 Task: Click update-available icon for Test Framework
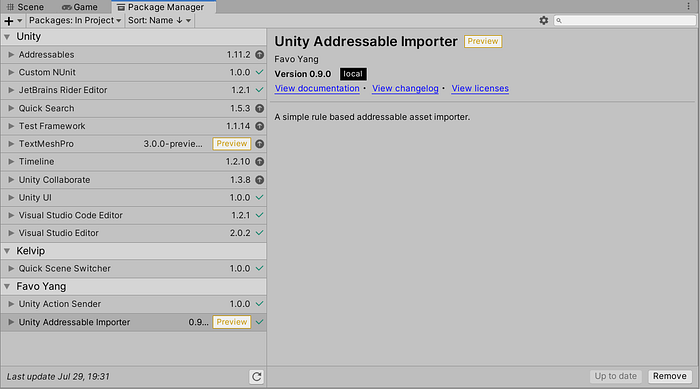259,126
